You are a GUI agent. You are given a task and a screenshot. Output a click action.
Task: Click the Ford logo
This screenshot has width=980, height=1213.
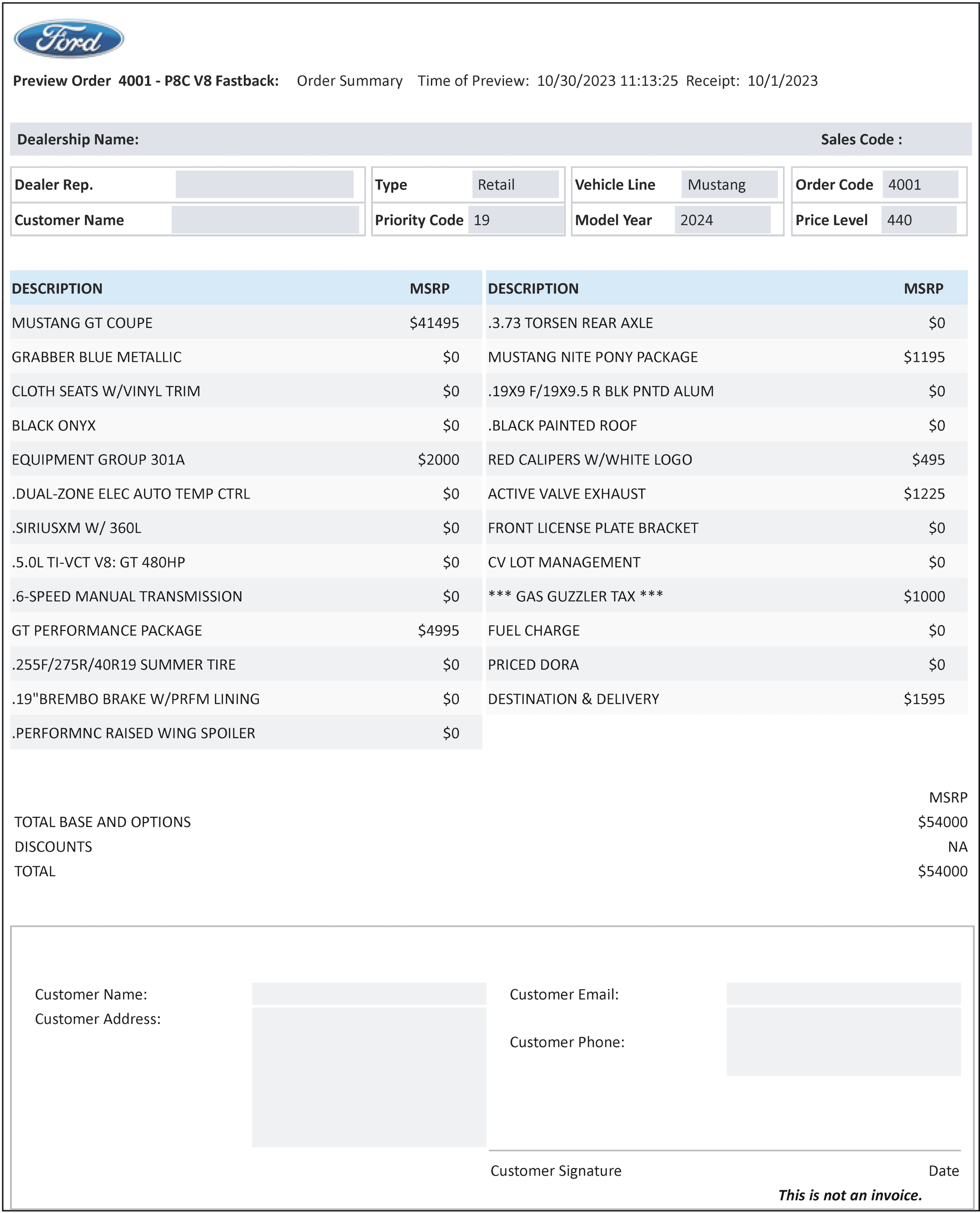pyautogui.click(x=69, y=39)
